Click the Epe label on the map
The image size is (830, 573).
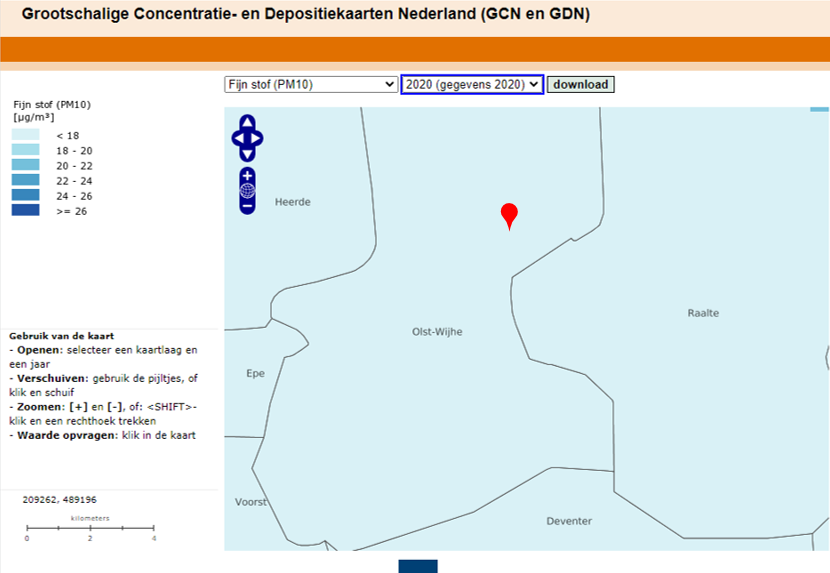pyautogui.click(x=255, y=373)
